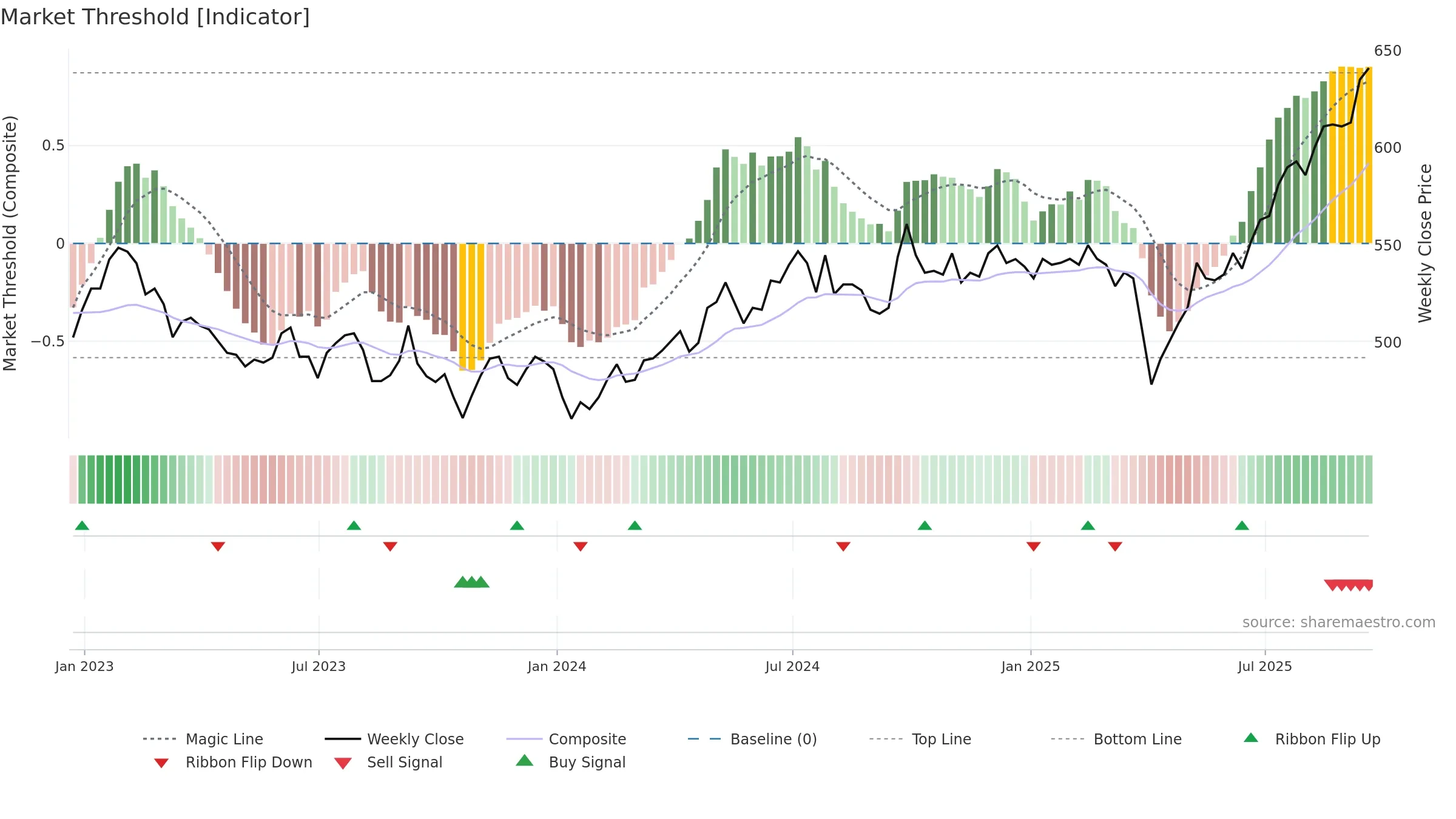The width and height of the screenshot is (1456, 819).
Task: Click the first ribbon flip up marker at Jan 2023
Action: point(82,525)
